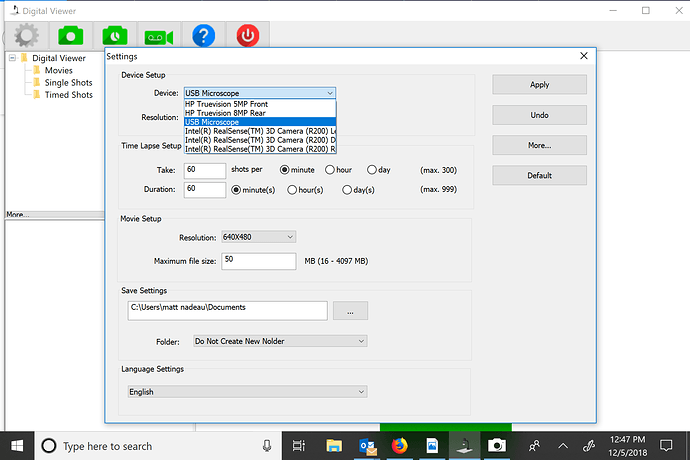Browse save path with ... button
This screenshot has height=460, width=690.
click(350, 311)
